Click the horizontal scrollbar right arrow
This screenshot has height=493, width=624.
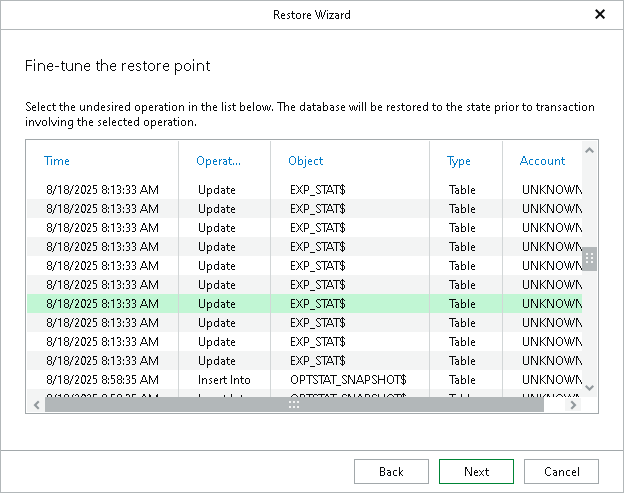(x=573, y=405)
